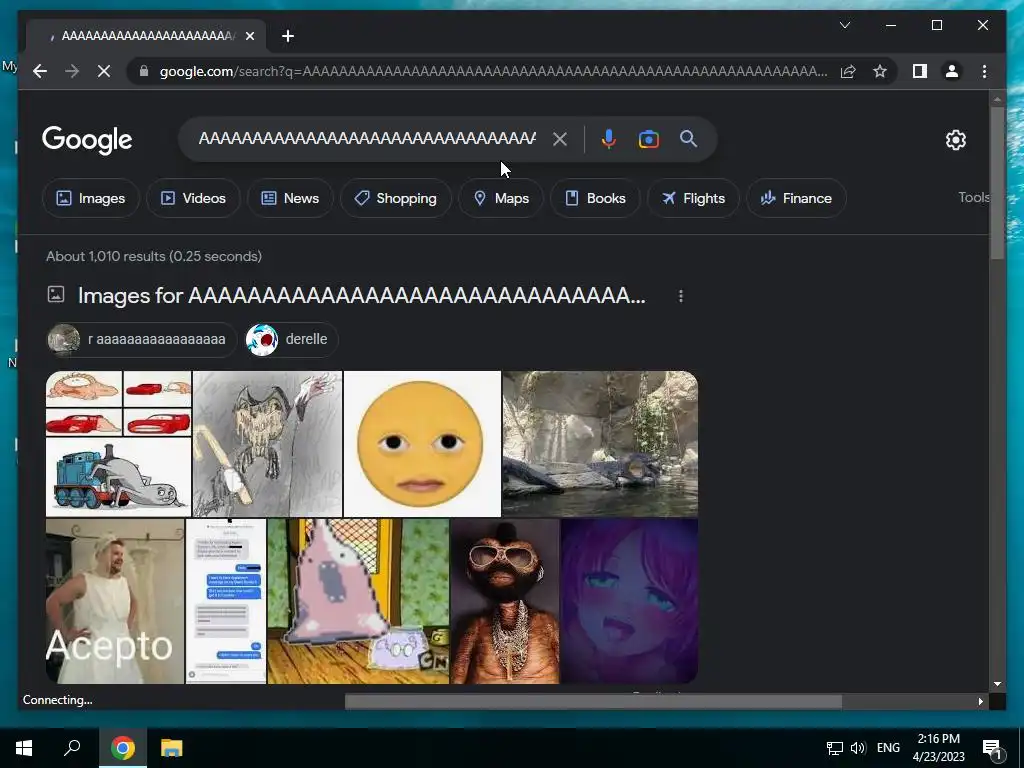This screenshot has width=1024, height=768.
Task: Open Chrome side panel
Action: click(x=920, y=71)
